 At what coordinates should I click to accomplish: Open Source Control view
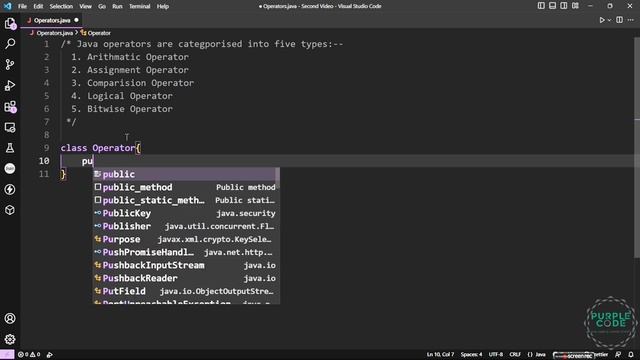[x=10, y=64]
